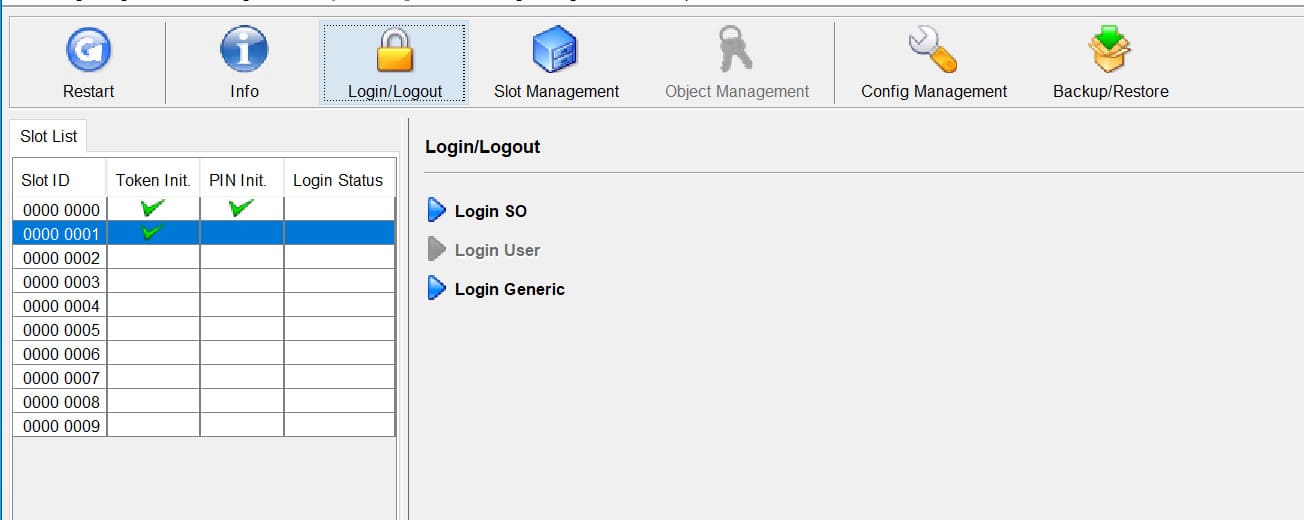Click PIN Init. checkmark for slot 0000 0000
Viewport: 1304px width, 520px height.
[241, 209]
